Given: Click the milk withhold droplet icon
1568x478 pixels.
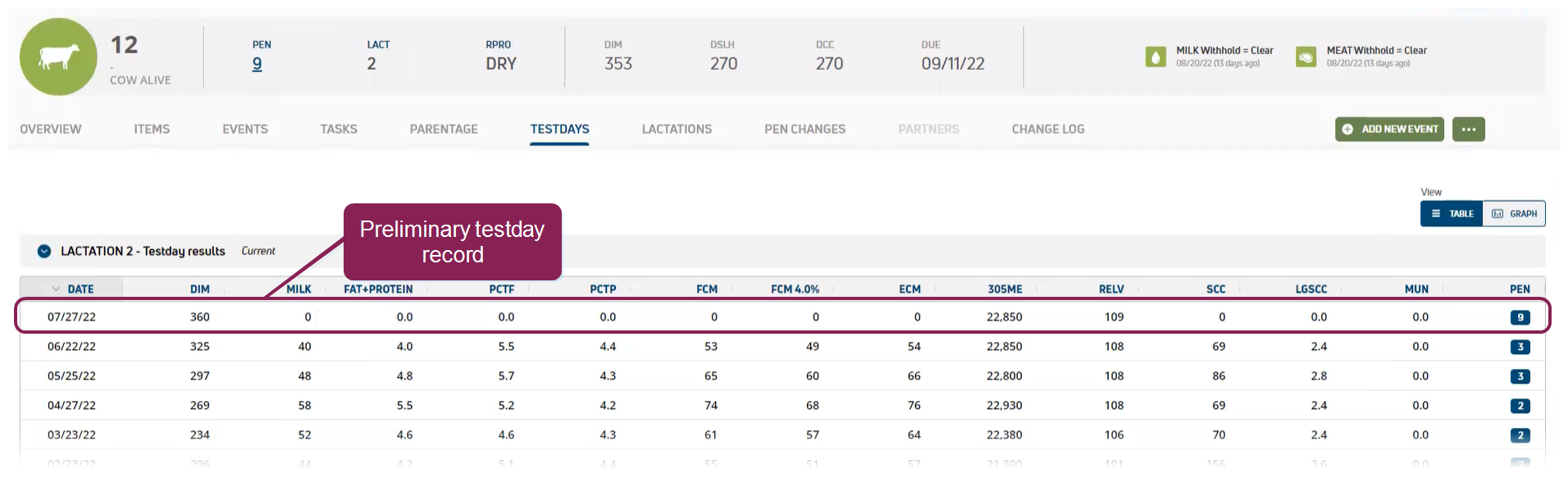Looking at the screenshot, I should tap(1155, 57).
